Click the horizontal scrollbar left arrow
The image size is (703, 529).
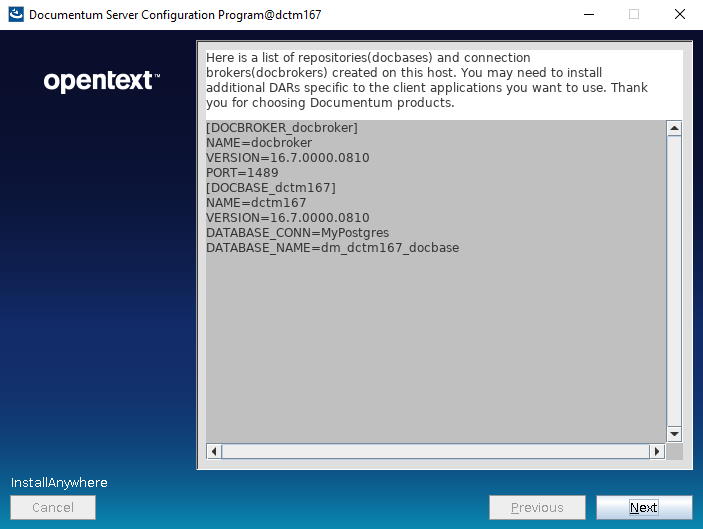[x=213, y=451]
